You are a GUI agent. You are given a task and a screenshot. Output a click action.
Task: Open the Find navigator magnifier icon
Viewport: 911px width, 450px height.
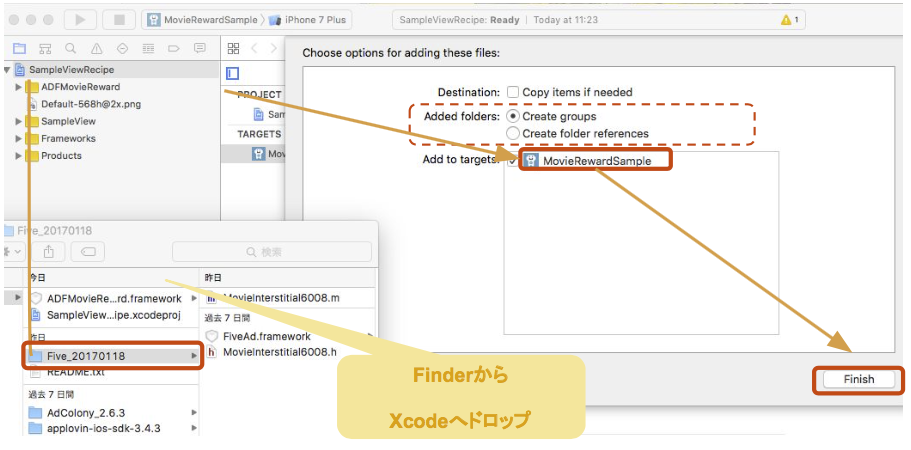(70, 48)
